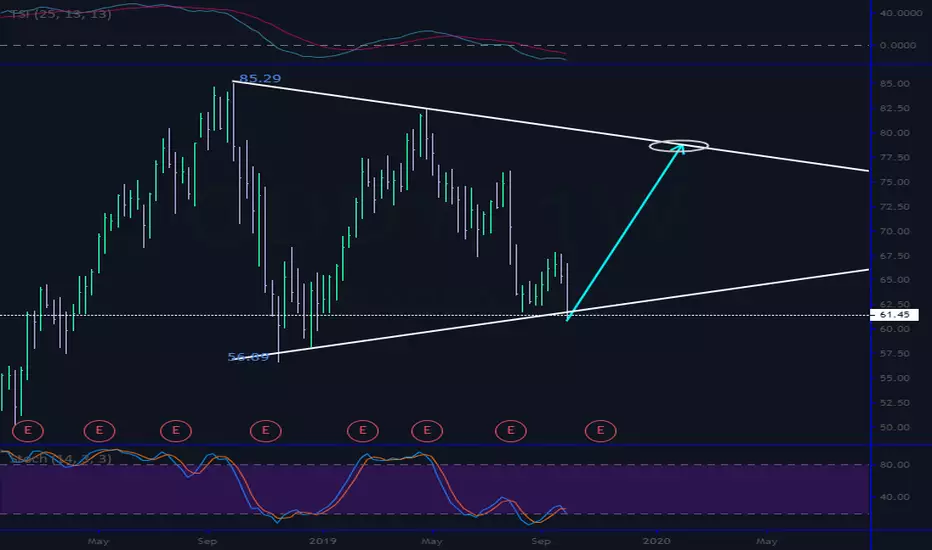
Task: Click the 0.0000 TSI axis label
Action: point(898,45)
